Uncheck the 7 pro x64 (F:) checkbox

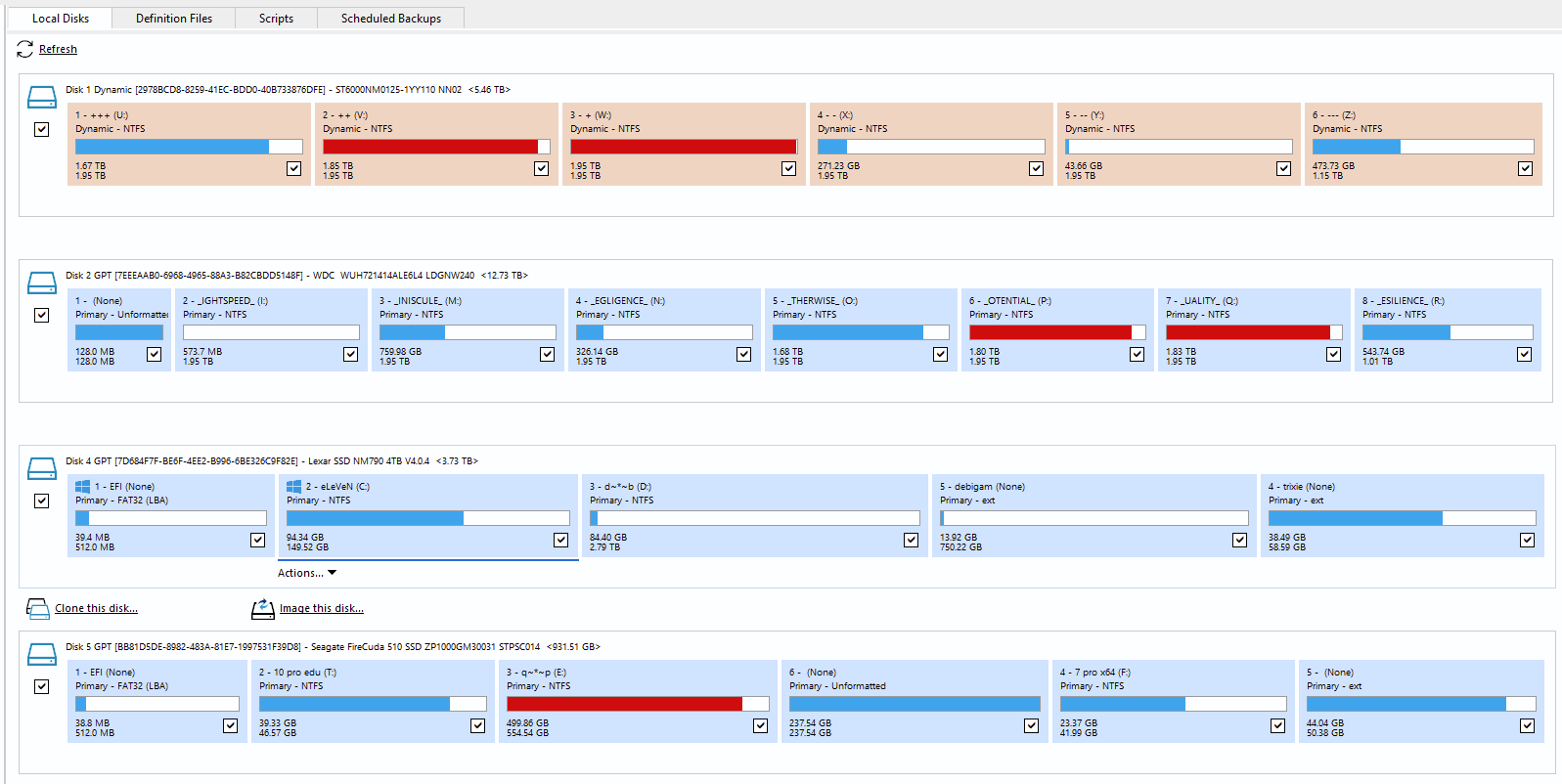pos(1277,725)
